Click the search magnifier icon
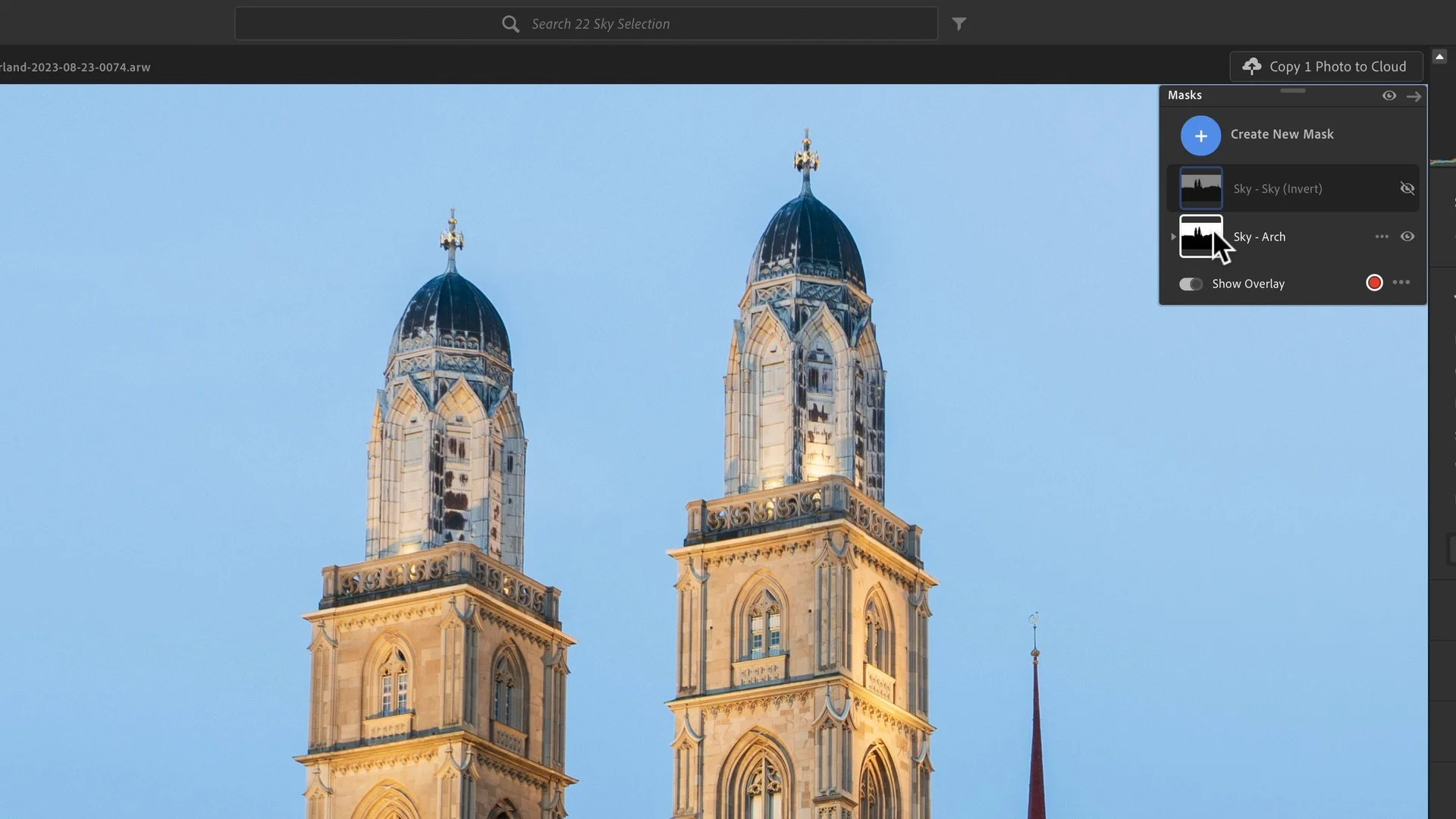 pyautogui.click(x=510, y=24)
